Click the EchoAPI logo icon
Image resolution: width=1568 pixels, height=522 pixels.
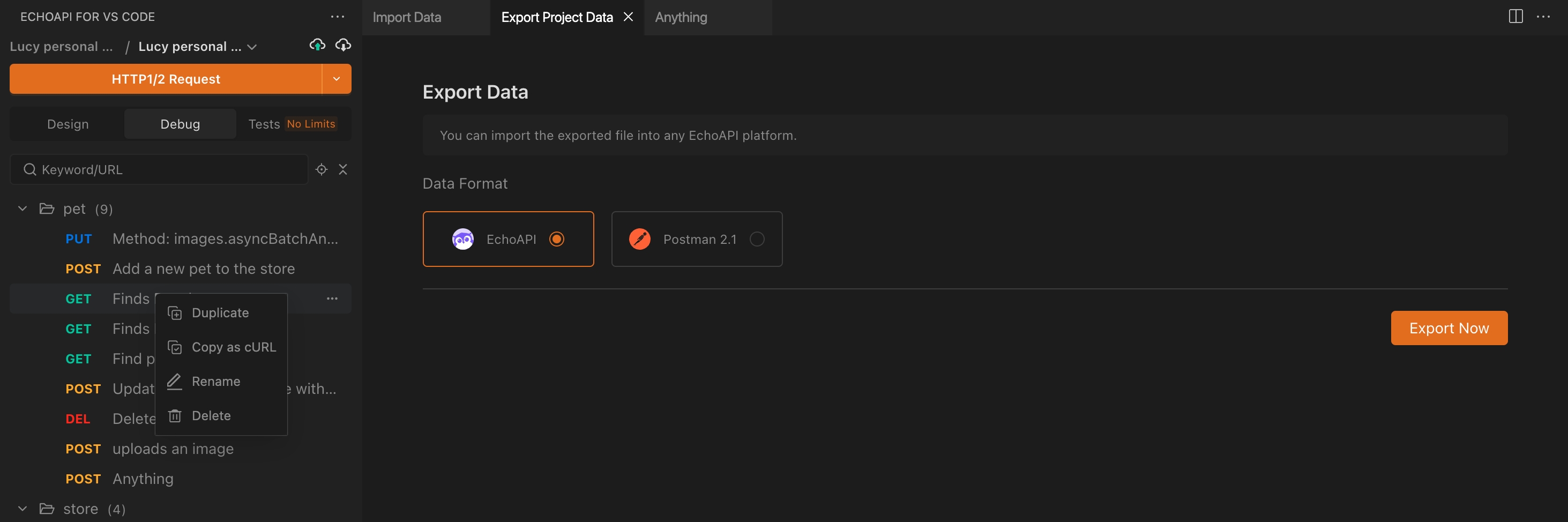point(462,240)
